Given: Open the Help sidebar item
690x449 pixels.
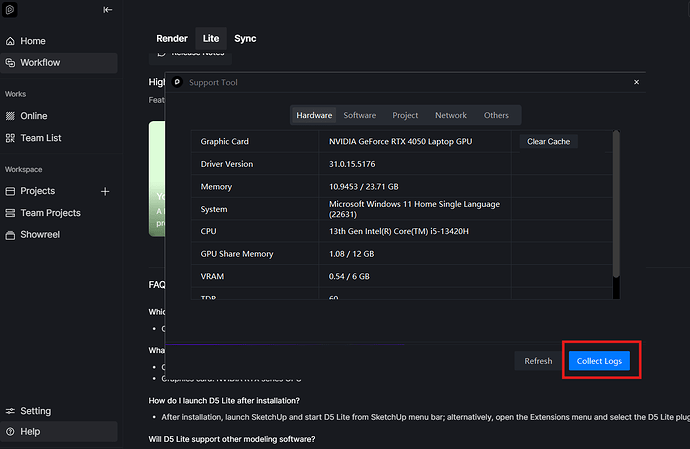Looking at the screenshot, I should (30, 432).
